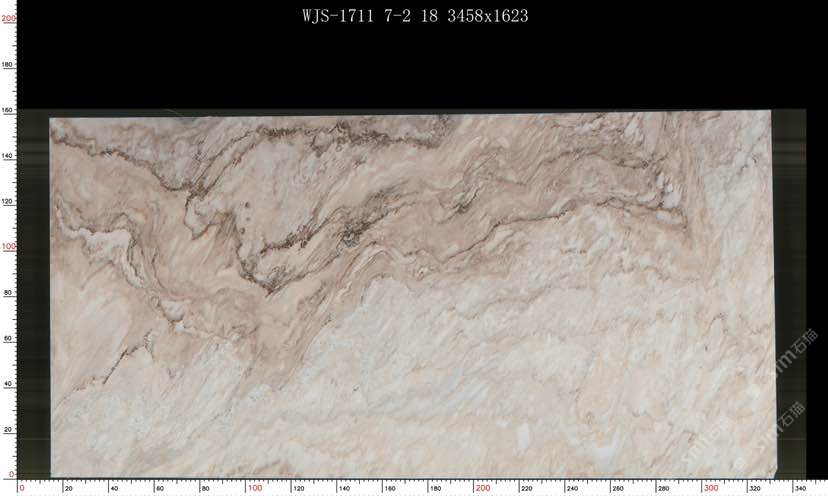Click the red 100 mark on vertical ruler

[x=9, y=246]
